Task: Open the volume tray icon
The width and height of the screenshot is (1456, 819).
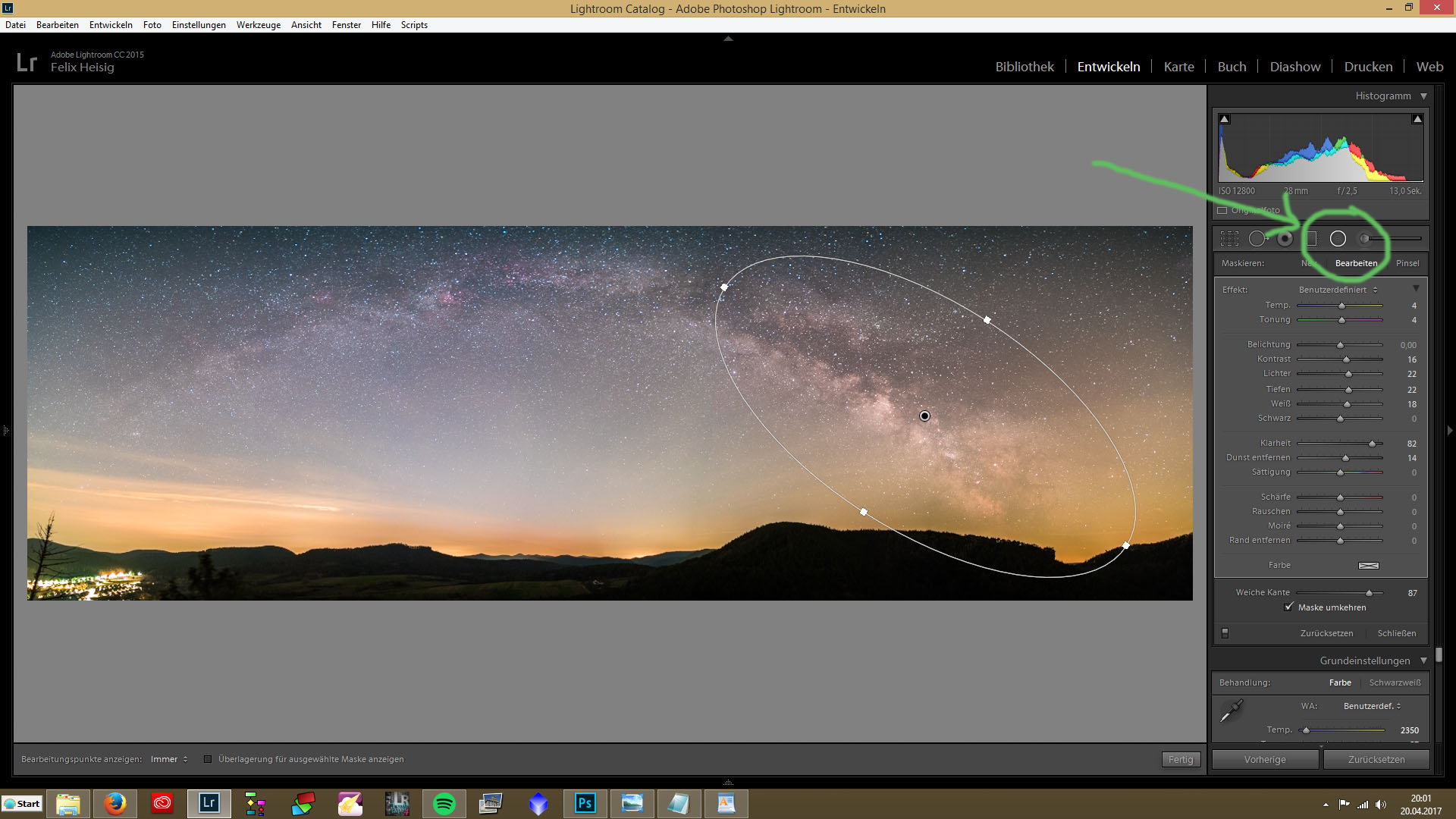Action: 1380,805
